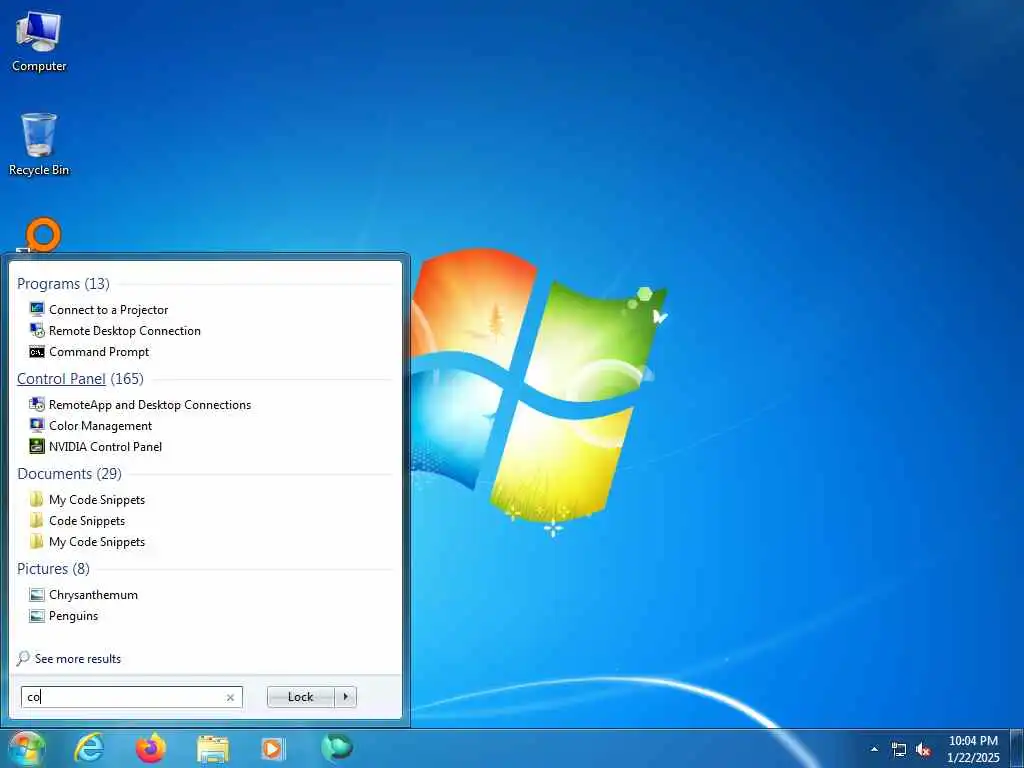Open the Control Panel results header link

pos(61,379)
